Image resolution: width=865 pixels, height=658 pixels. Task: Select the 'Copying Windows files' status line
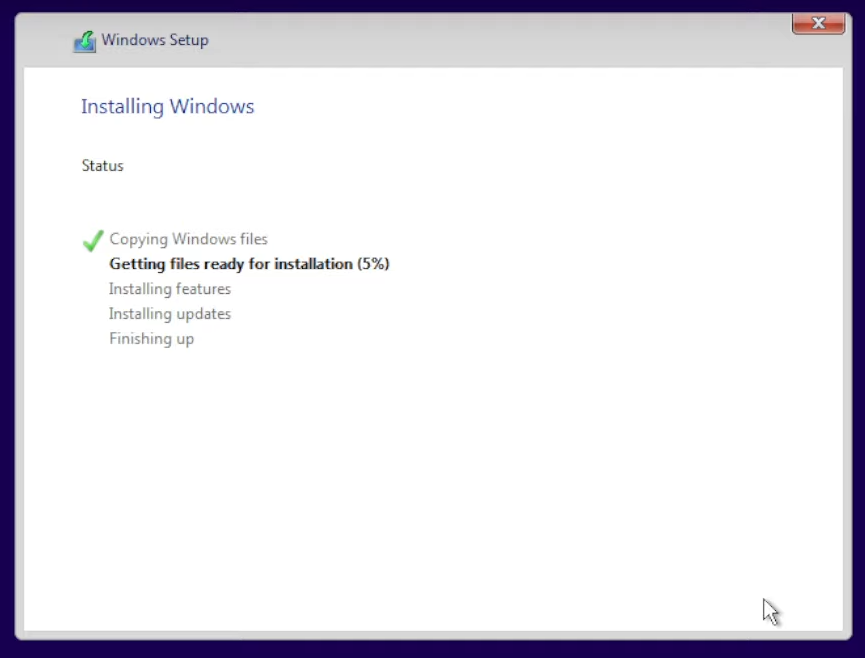point(188,239)
